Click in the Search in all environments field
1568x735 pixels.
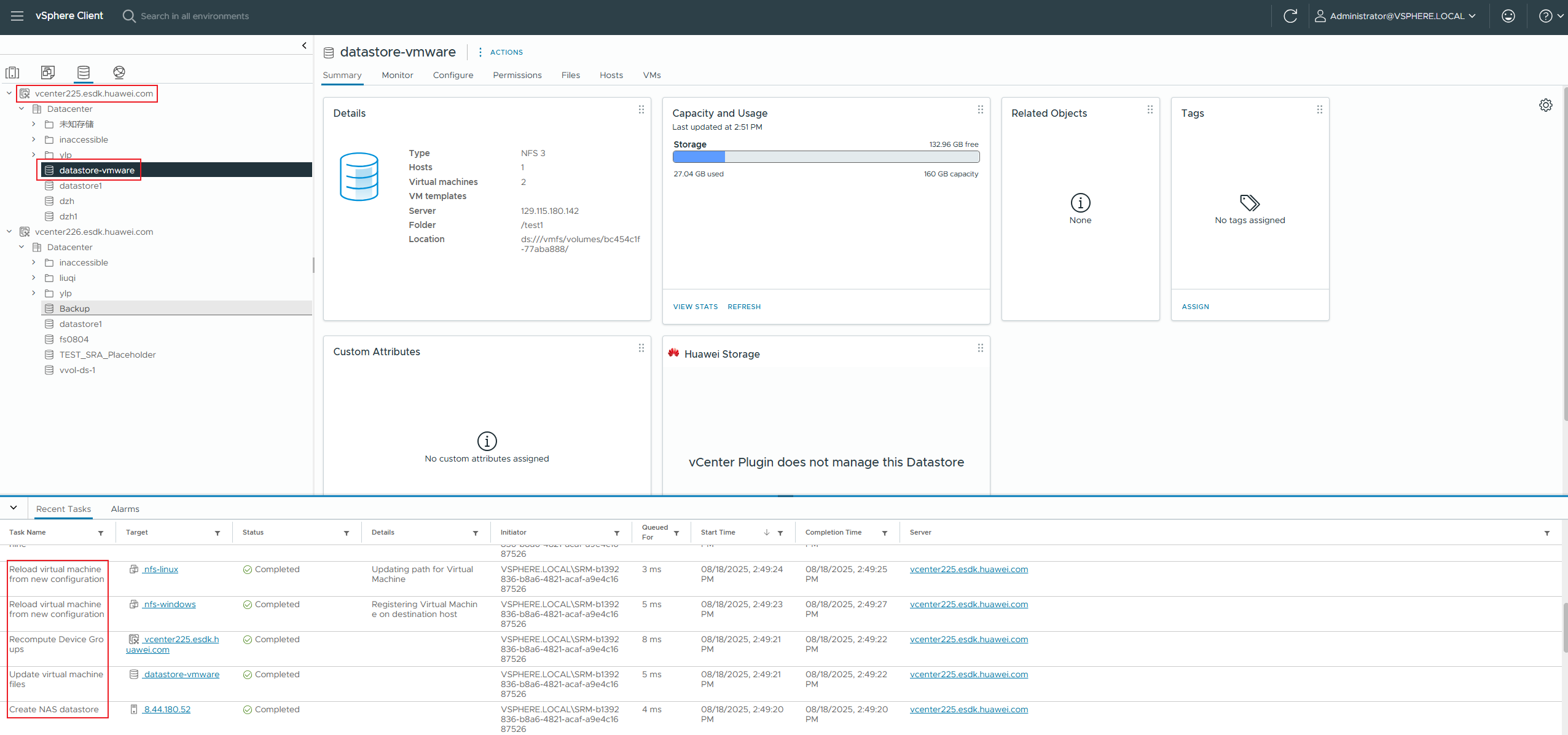click(194, 16)
